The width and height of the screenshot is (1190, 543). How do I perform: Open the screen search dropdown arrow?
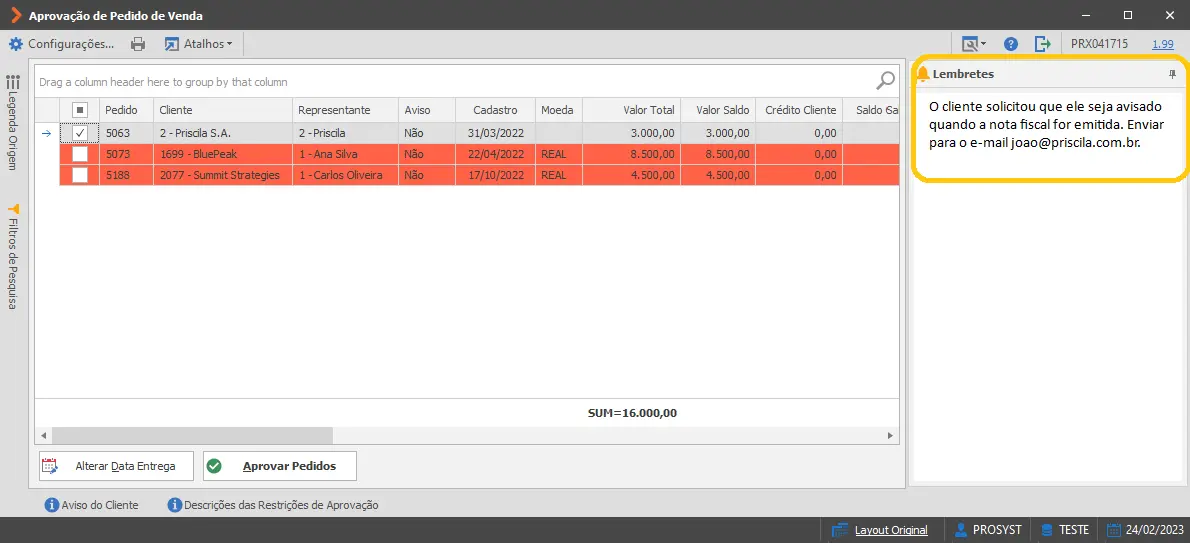tap(984, 44)
